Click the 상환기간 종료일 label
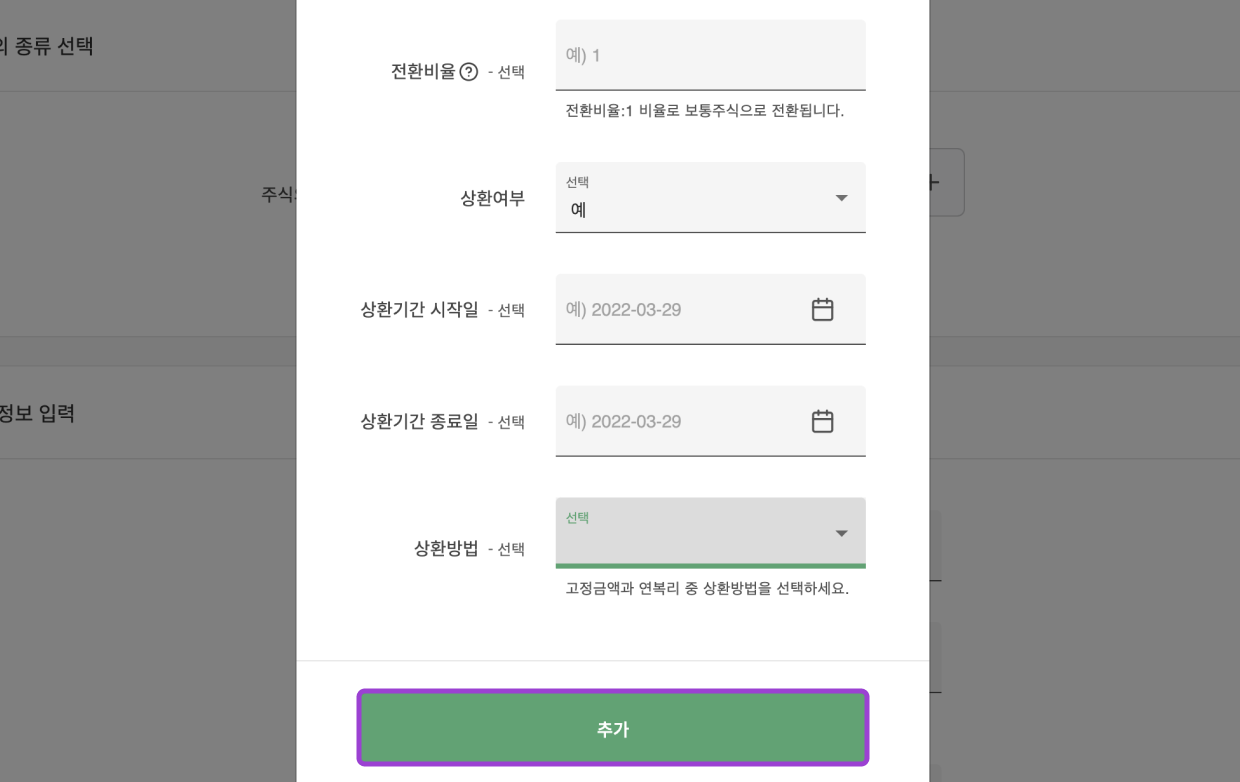Viewport: 1240px width, 782px height. click(419, 422)
